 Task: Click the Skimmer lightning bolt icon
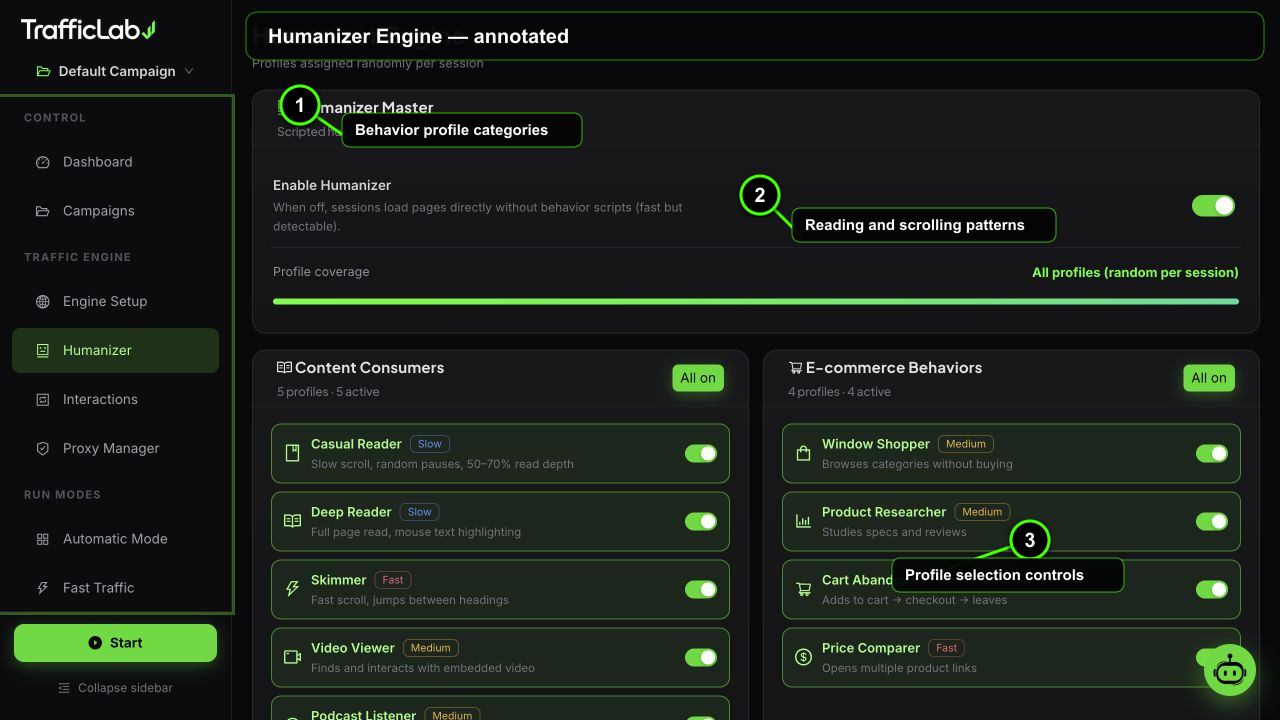click(292, 589)
